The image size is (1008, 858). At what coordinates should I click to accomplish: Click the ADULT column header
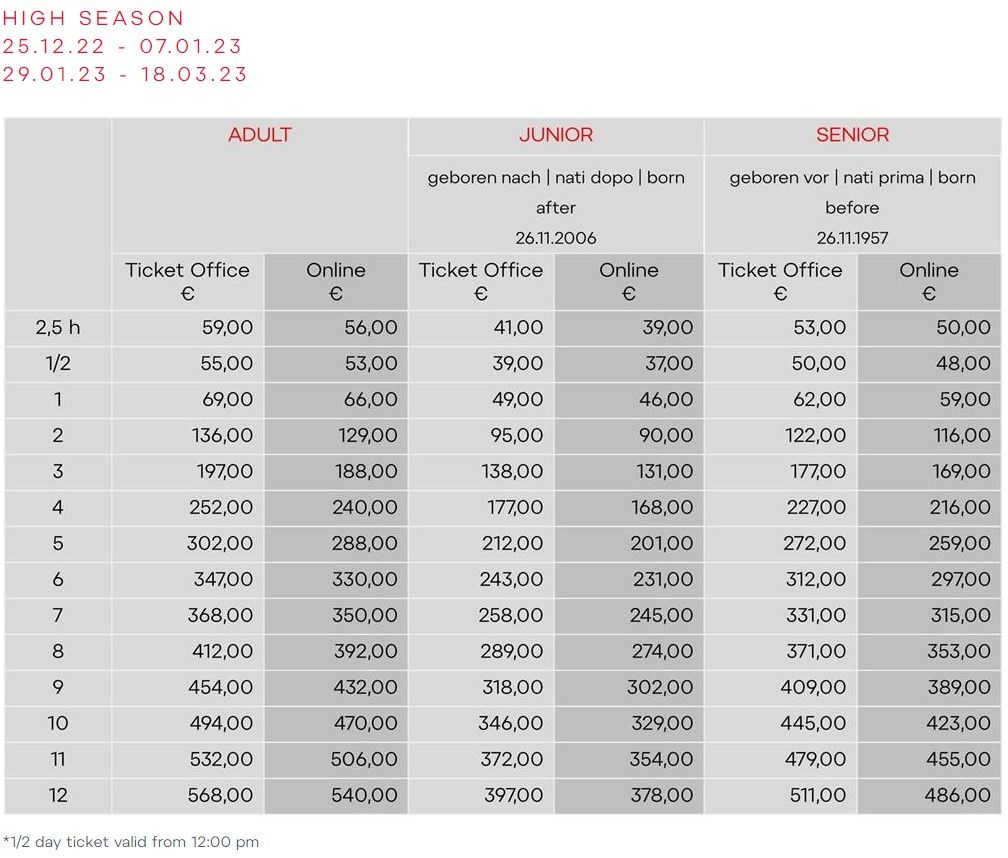259,135
